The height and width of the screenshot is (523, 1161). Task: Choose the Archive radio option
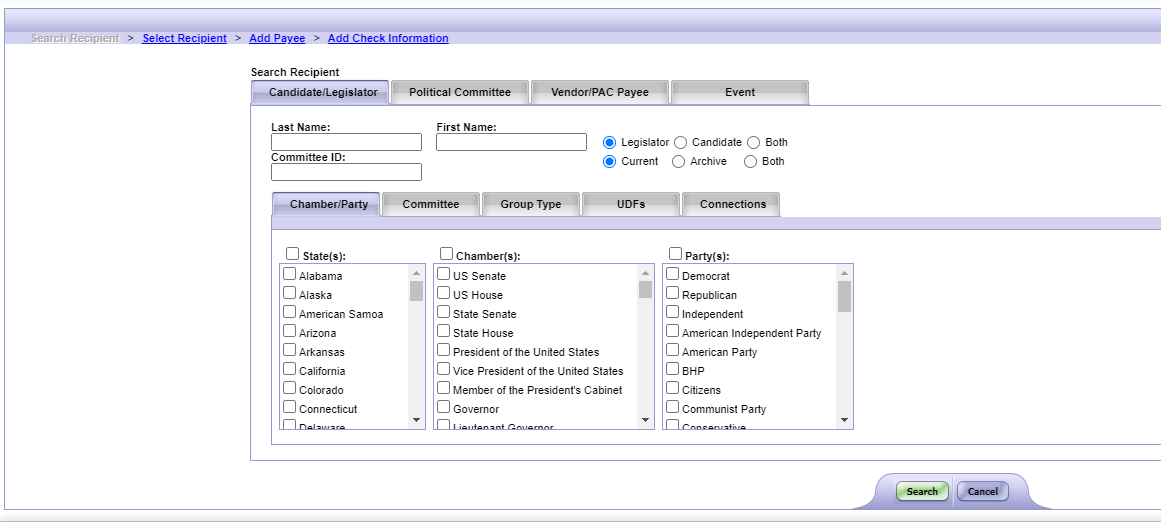point(679,161)
